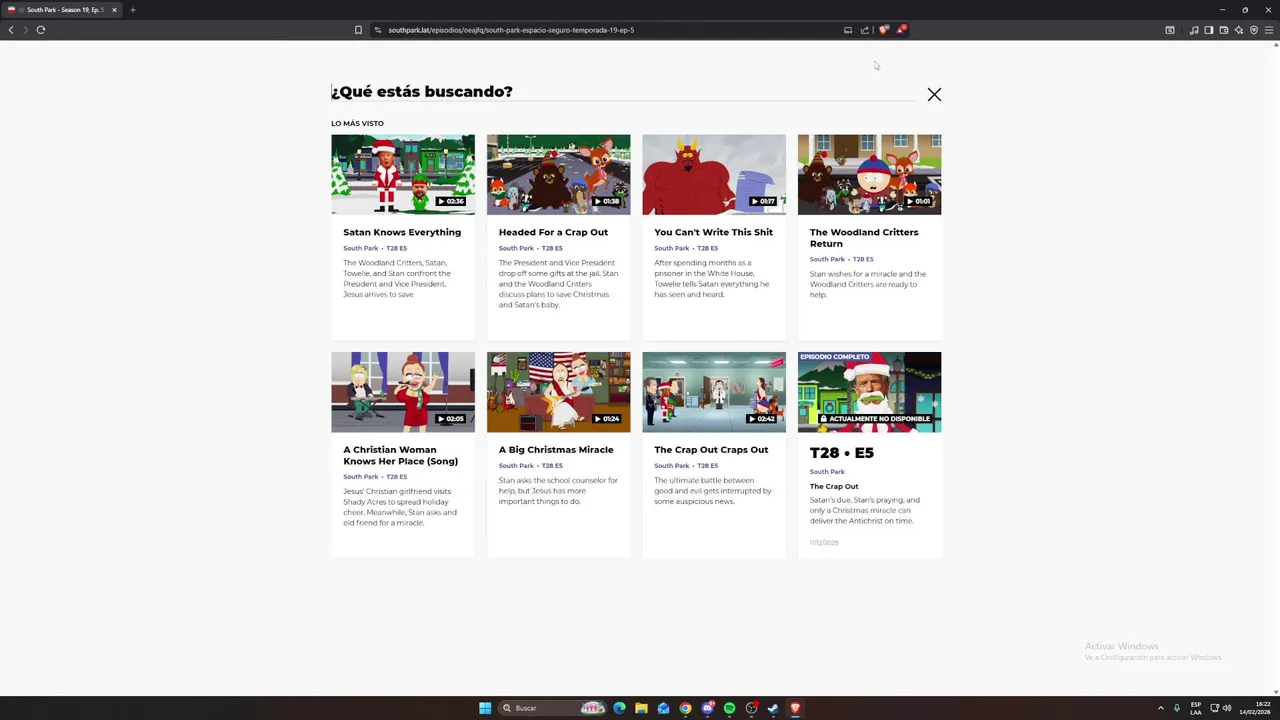Screen dimensions: 1280x720
Task: Click 'The Crap Out' episode subtitle text
Action: tap(834, 486)
